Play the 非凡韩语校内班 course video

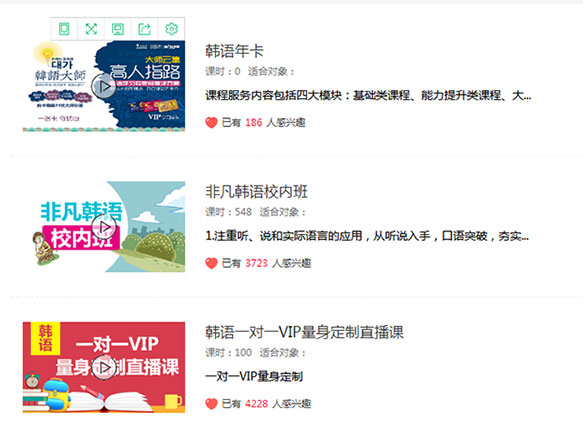click(104, 227)
